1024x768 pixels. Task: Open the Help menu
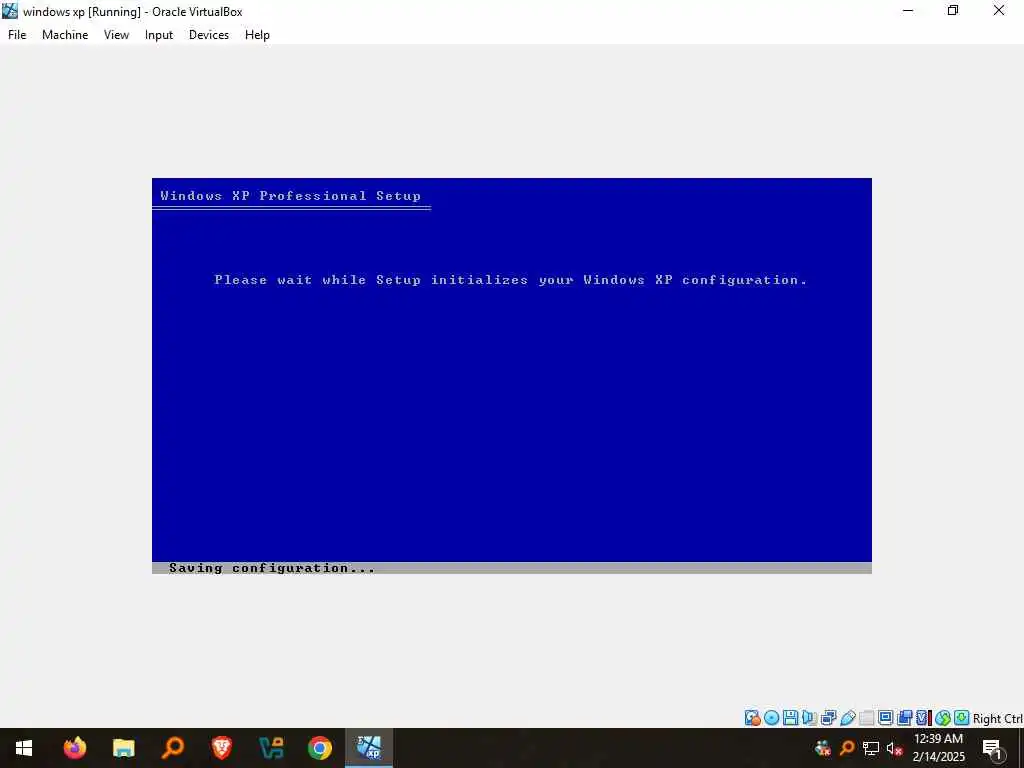pyautogui.click(x=257, y=35)
